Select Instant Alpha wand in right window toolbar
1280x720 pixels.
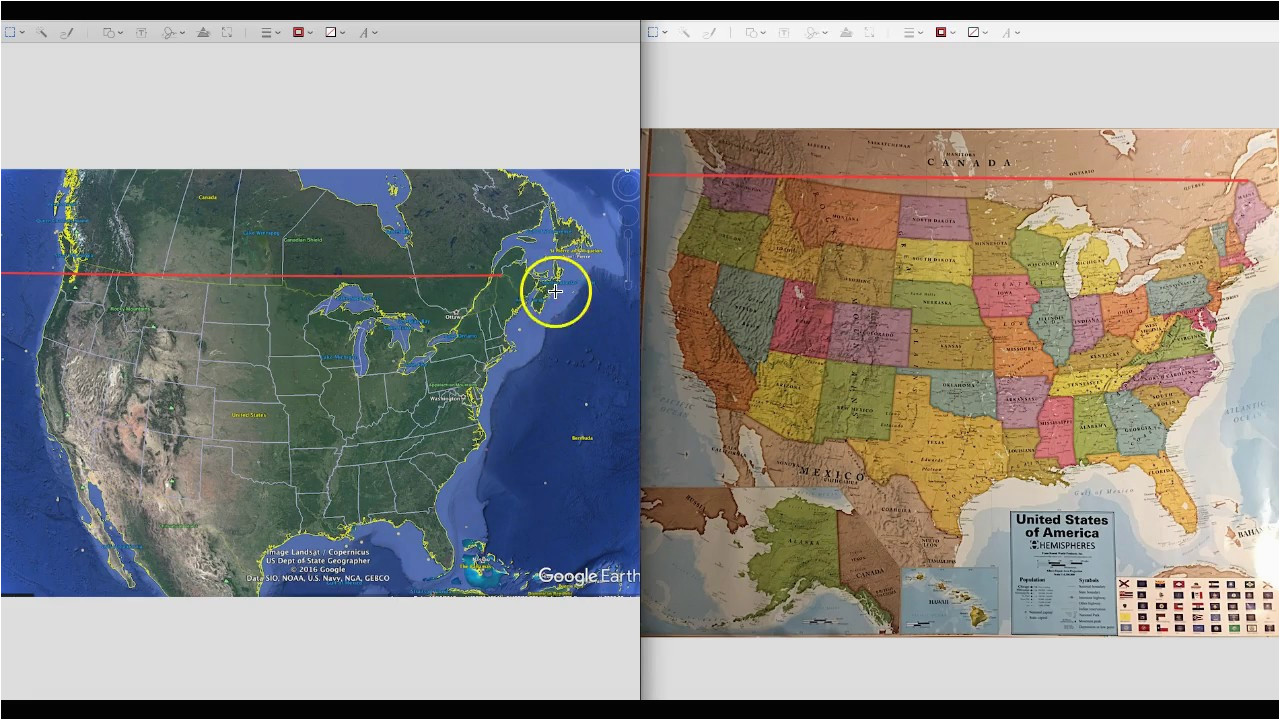pyautogui.click(x=684, y=32)
